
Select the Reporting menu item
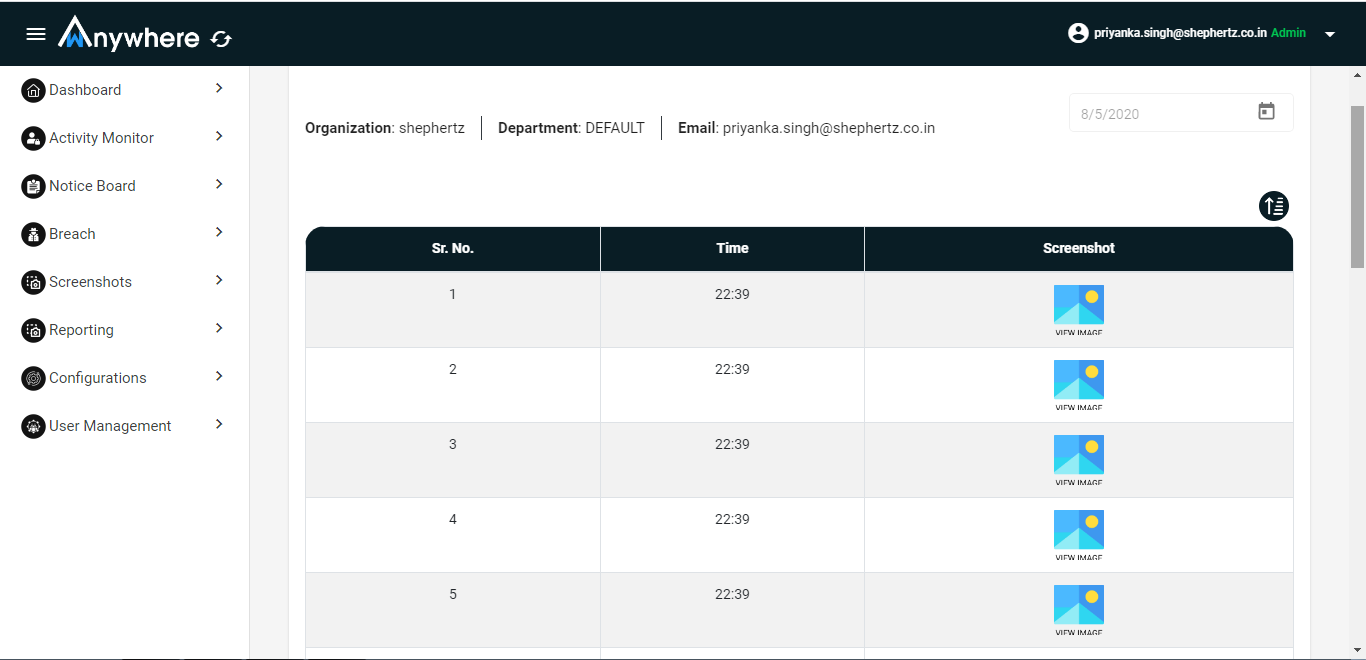(x=81, y=330)
